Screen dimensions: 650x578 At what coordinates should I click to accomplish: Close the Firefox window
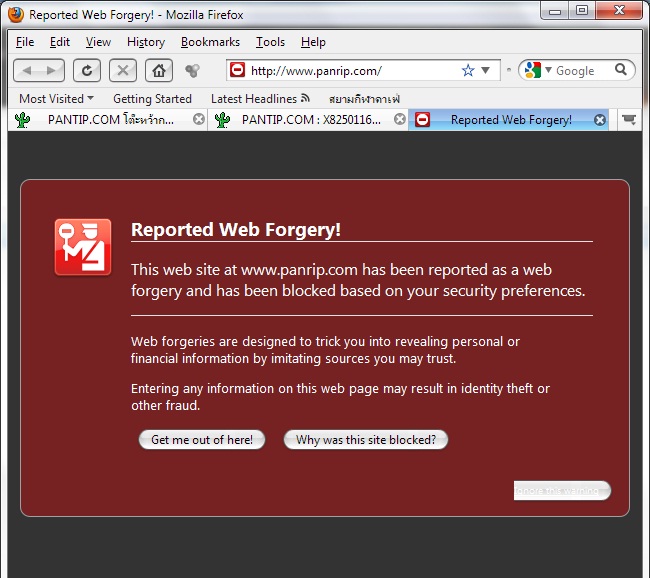(619, 10)
